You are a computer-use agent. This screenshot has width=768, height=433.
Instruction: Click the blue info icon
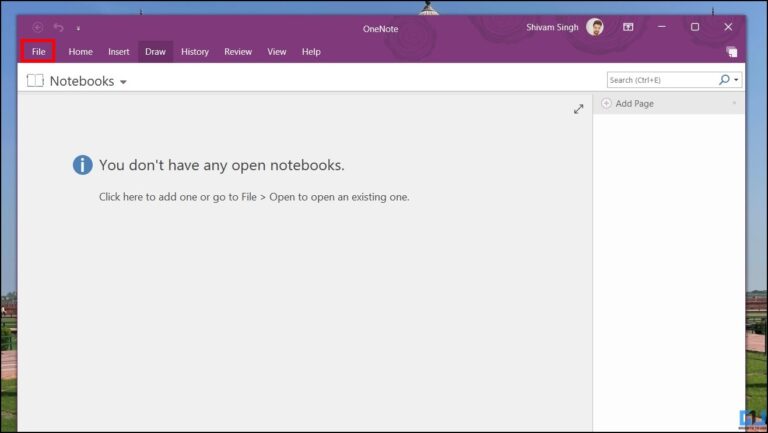(x=82, y=165)
